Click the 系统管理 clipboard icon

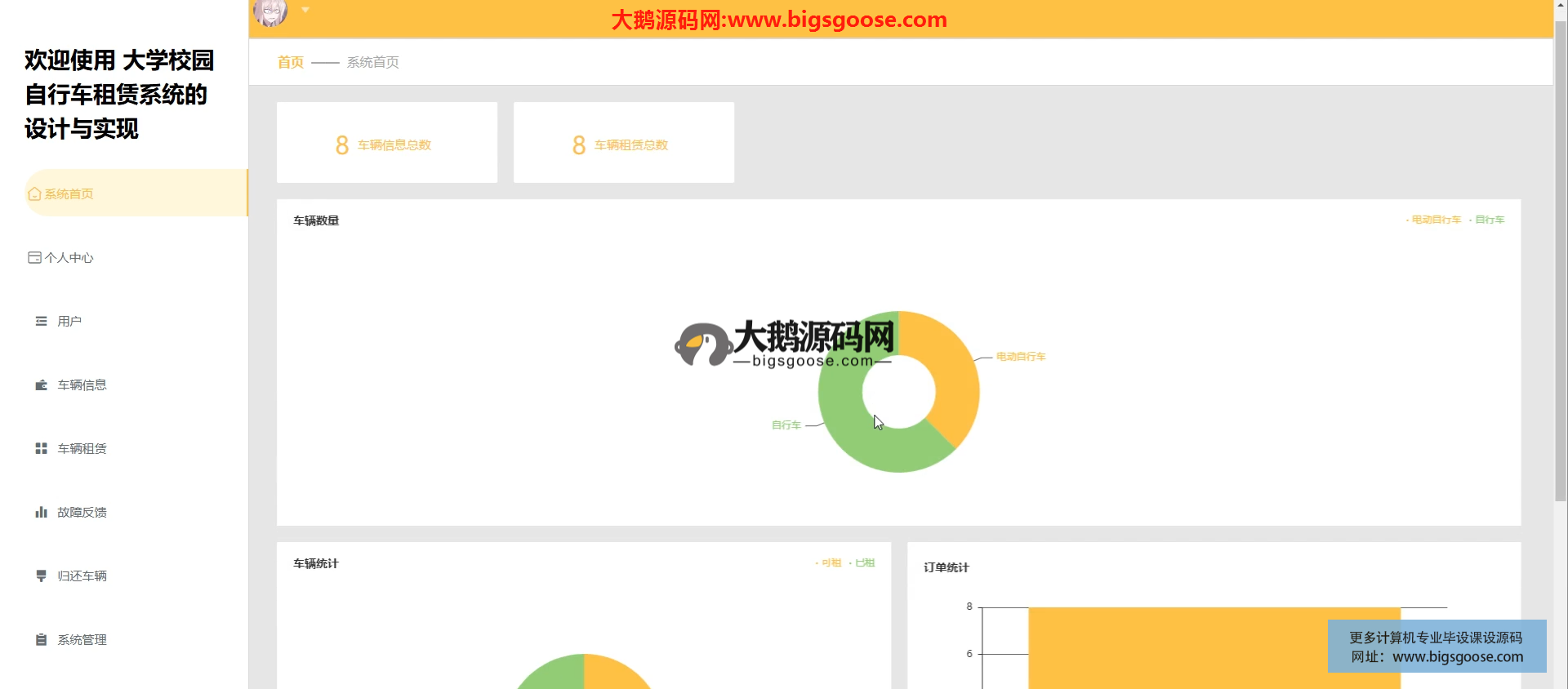coord(41,640)
